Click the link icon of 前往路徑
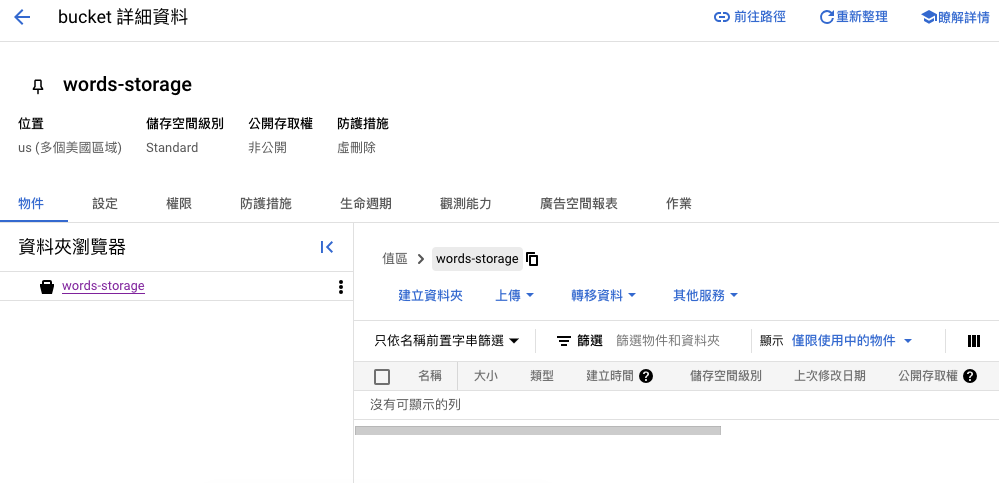 click(x=721, y=17)
